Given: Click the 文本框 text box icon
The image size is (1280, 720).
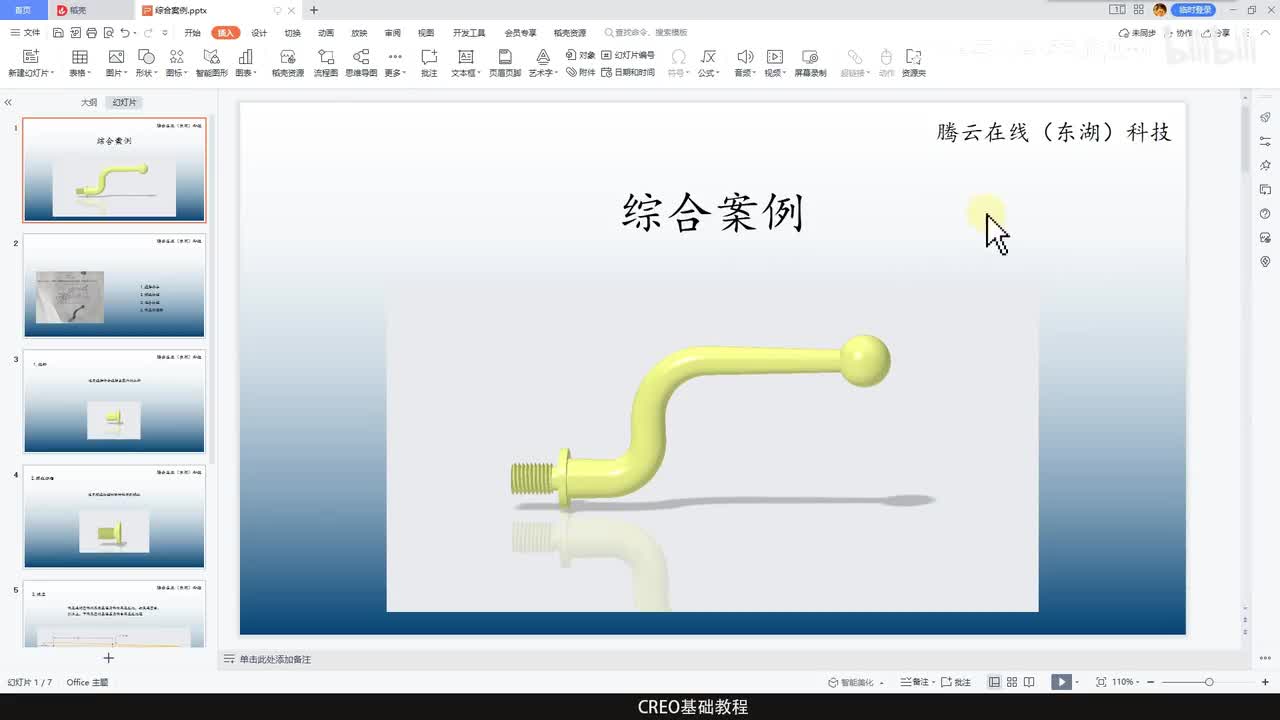Looking at the screenshot, I should [465, 56].
